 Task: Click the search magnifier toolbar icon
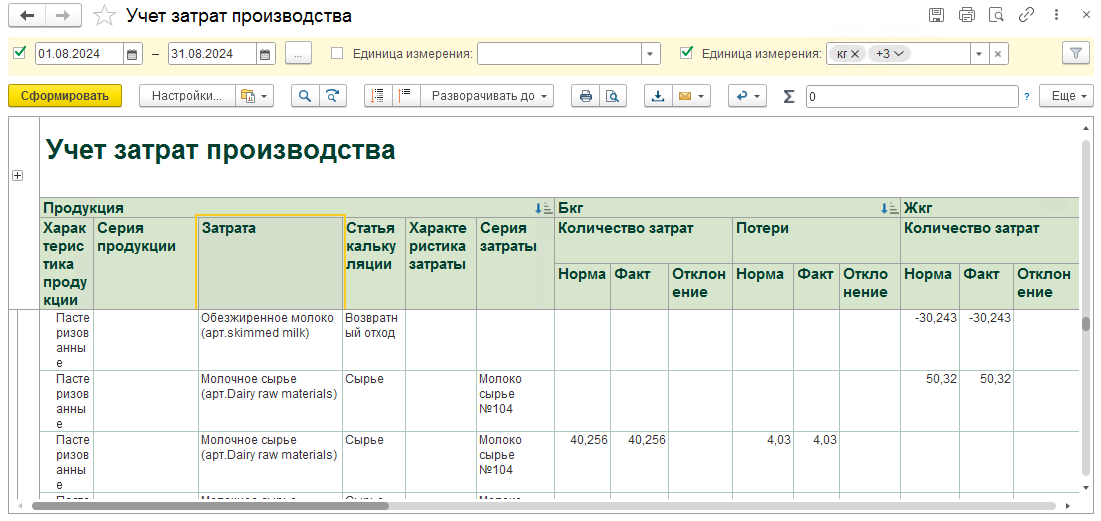[x=305, y=96]
